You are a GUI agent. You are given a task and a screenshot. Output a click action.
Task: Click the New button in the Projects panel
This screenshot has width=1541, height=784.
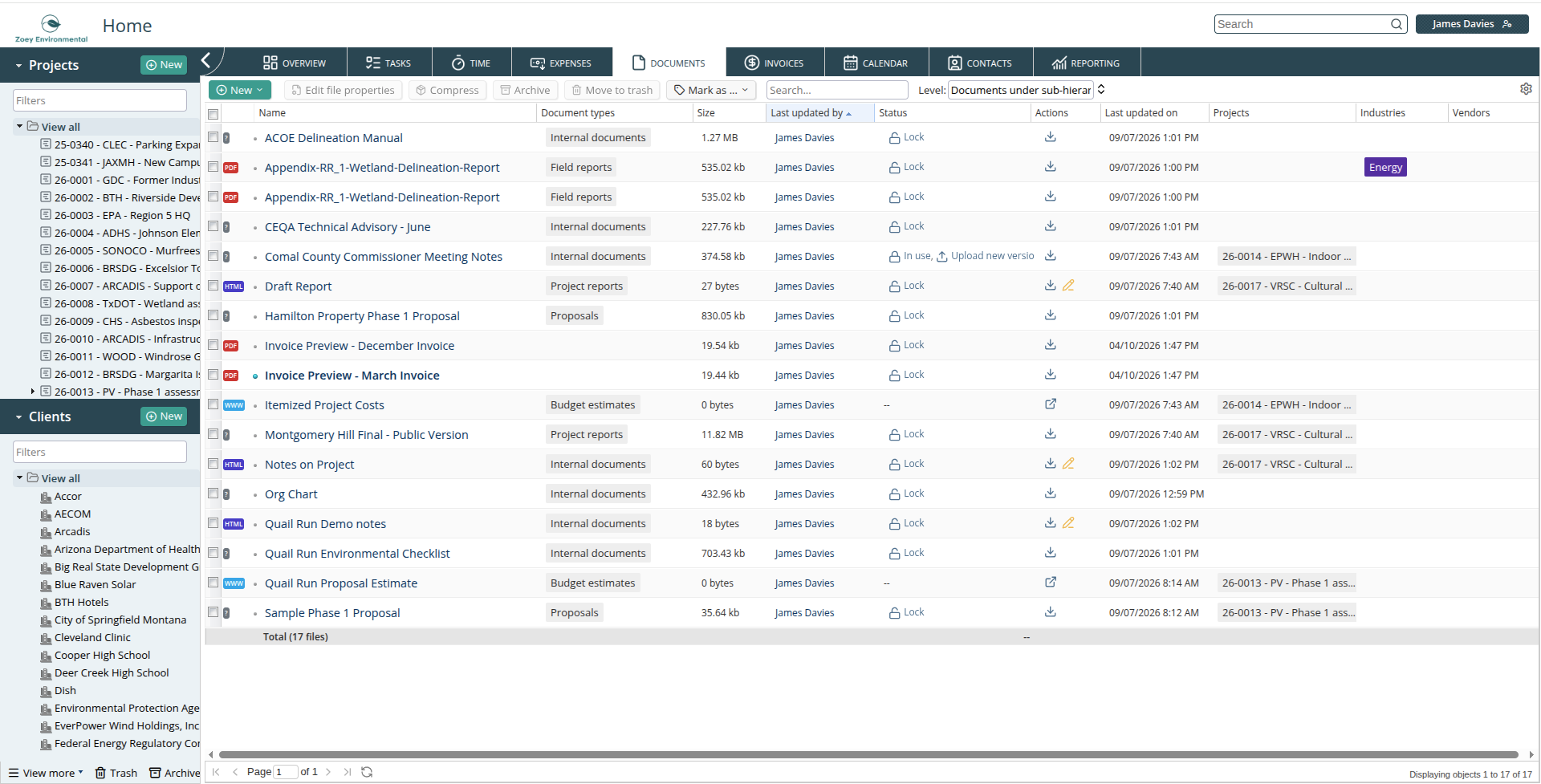164,65
